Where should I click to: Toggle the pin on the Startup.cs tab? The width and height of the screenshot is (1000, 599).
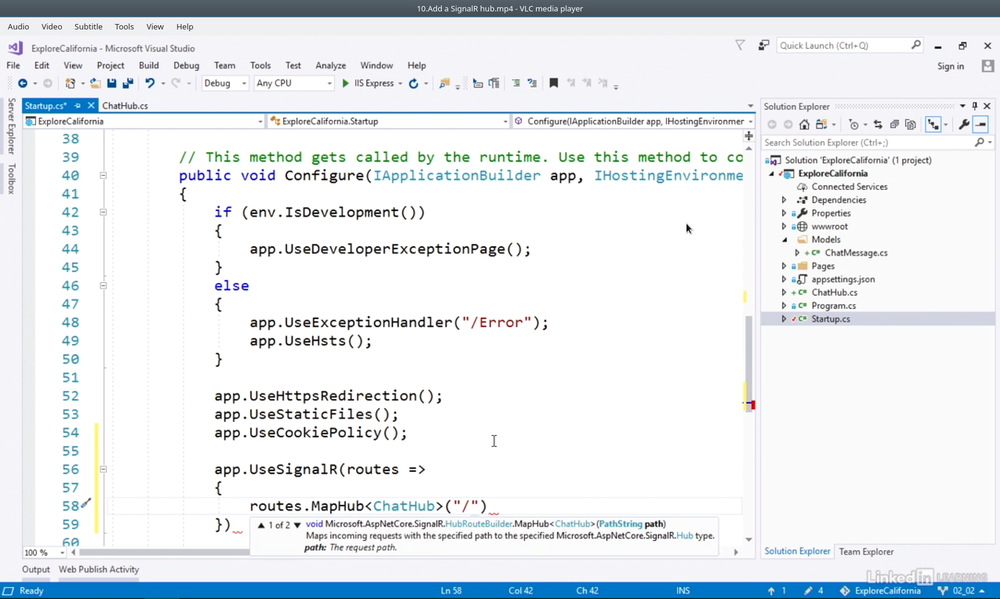[x=77, y=106]
